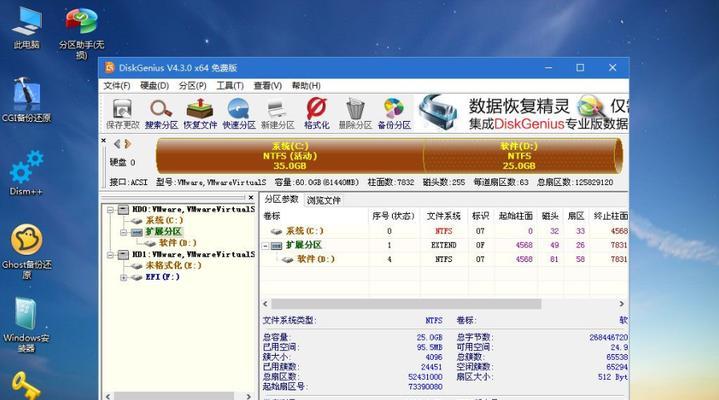Select 未格式化(E:) in left tree
The image size is (719, 400).
[173, 266]
